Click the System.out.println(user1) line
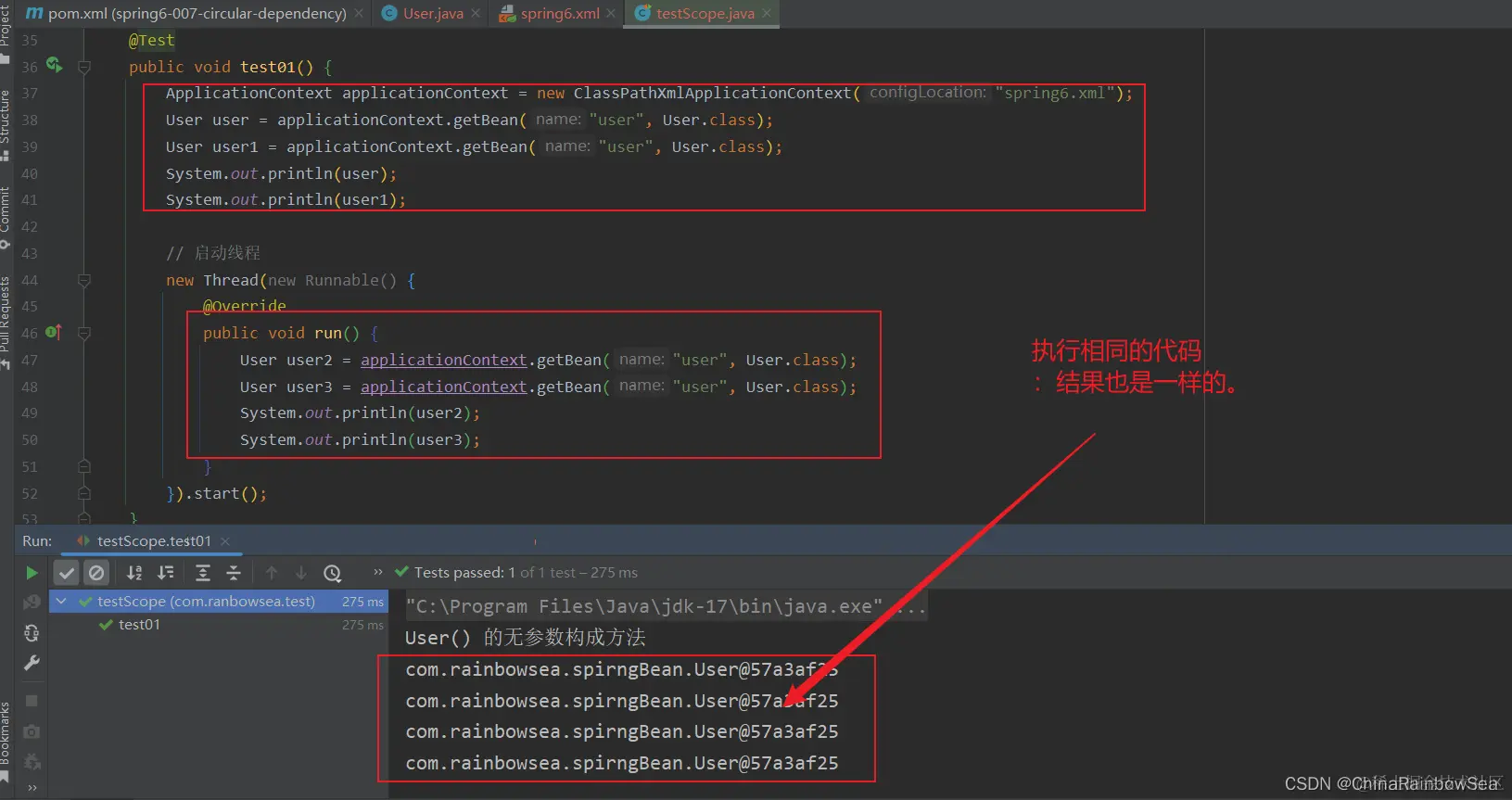1512x800 pixels. [x=286, y=199]
